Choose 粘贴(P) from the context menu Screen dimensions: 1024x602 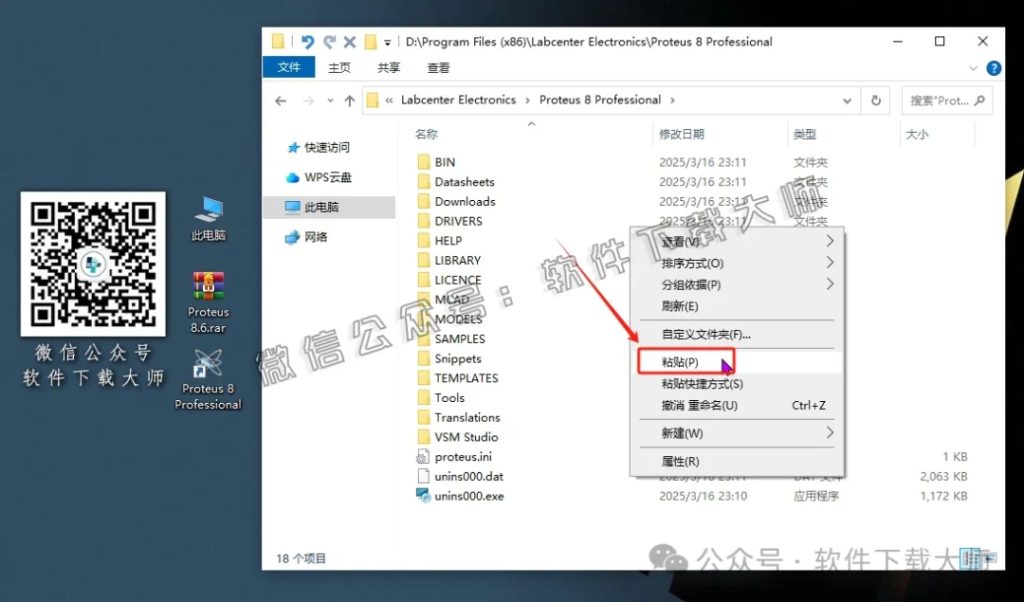(x=682, y=361)
